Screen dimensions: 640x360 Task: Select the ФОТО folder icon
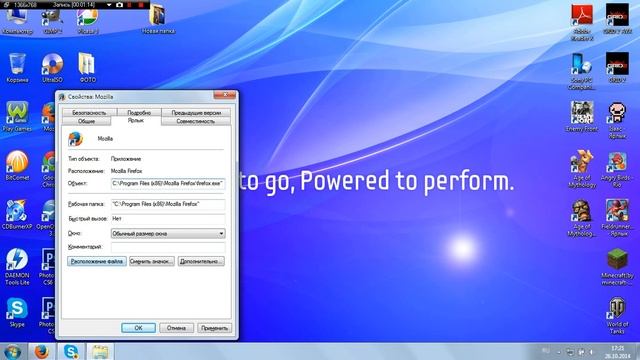click(87, 68)
